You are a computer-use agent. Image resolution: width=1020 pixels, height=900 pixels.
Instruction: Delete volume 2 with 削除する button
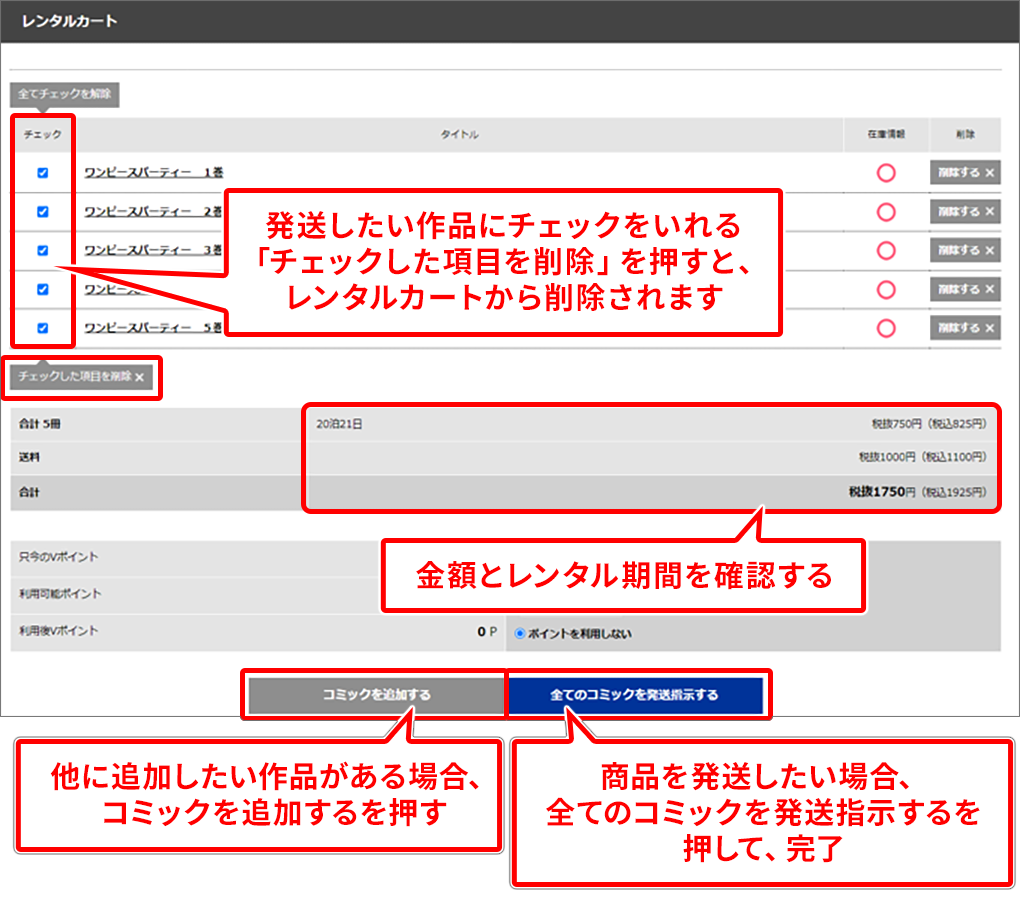click(x=965, y=212)
